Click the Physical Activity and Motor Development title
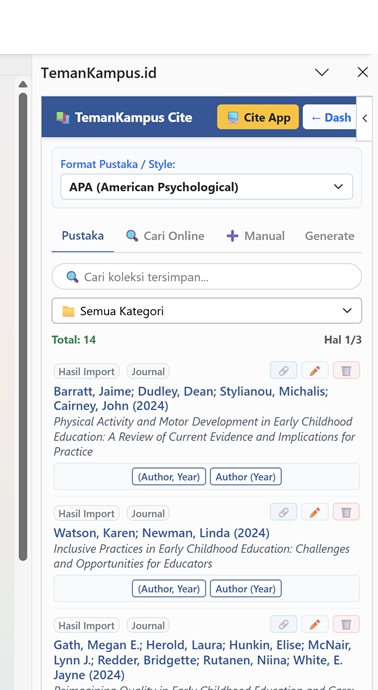This screenshot has width=378, height=690. [x=204, y=437]
